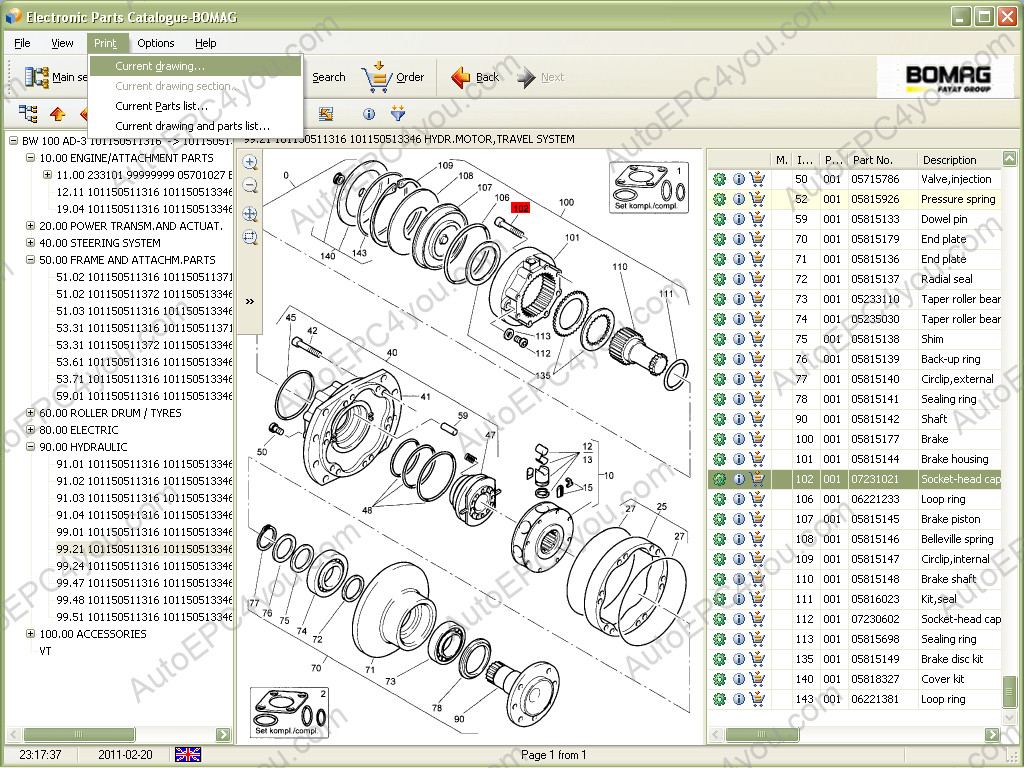Click the blue info icon in the second toolbar

tap(369, 114)
